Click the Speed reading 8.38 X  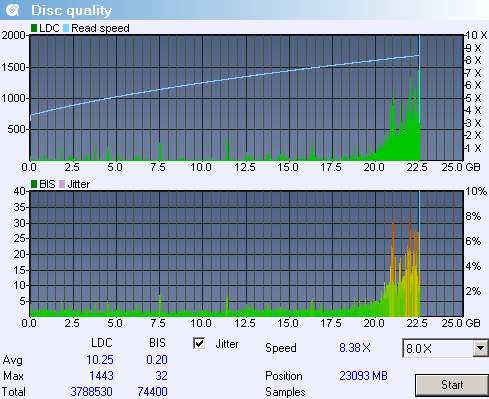355,348
